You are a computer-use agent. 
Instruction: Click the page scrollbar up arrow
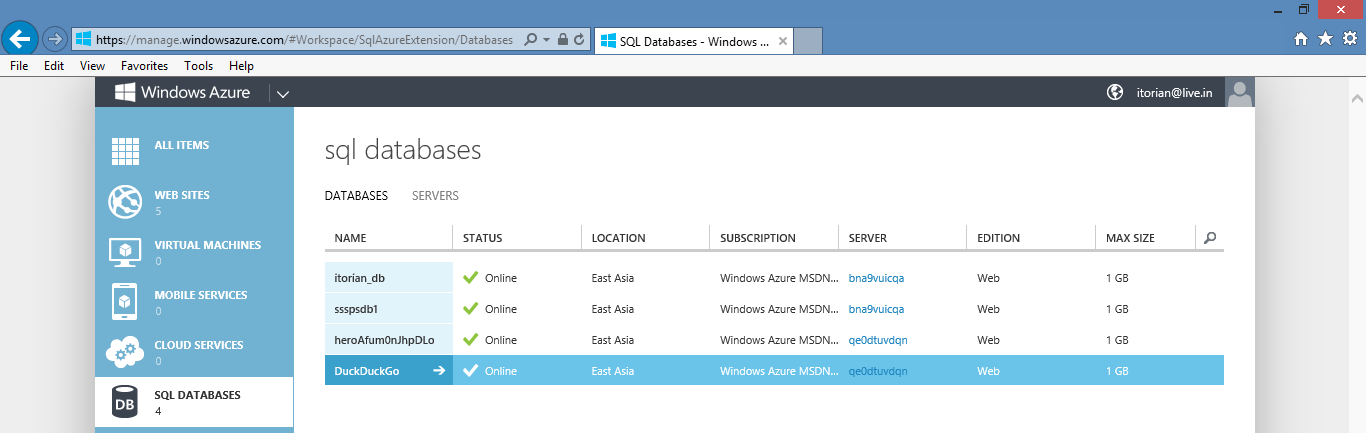click(1357, 99)
